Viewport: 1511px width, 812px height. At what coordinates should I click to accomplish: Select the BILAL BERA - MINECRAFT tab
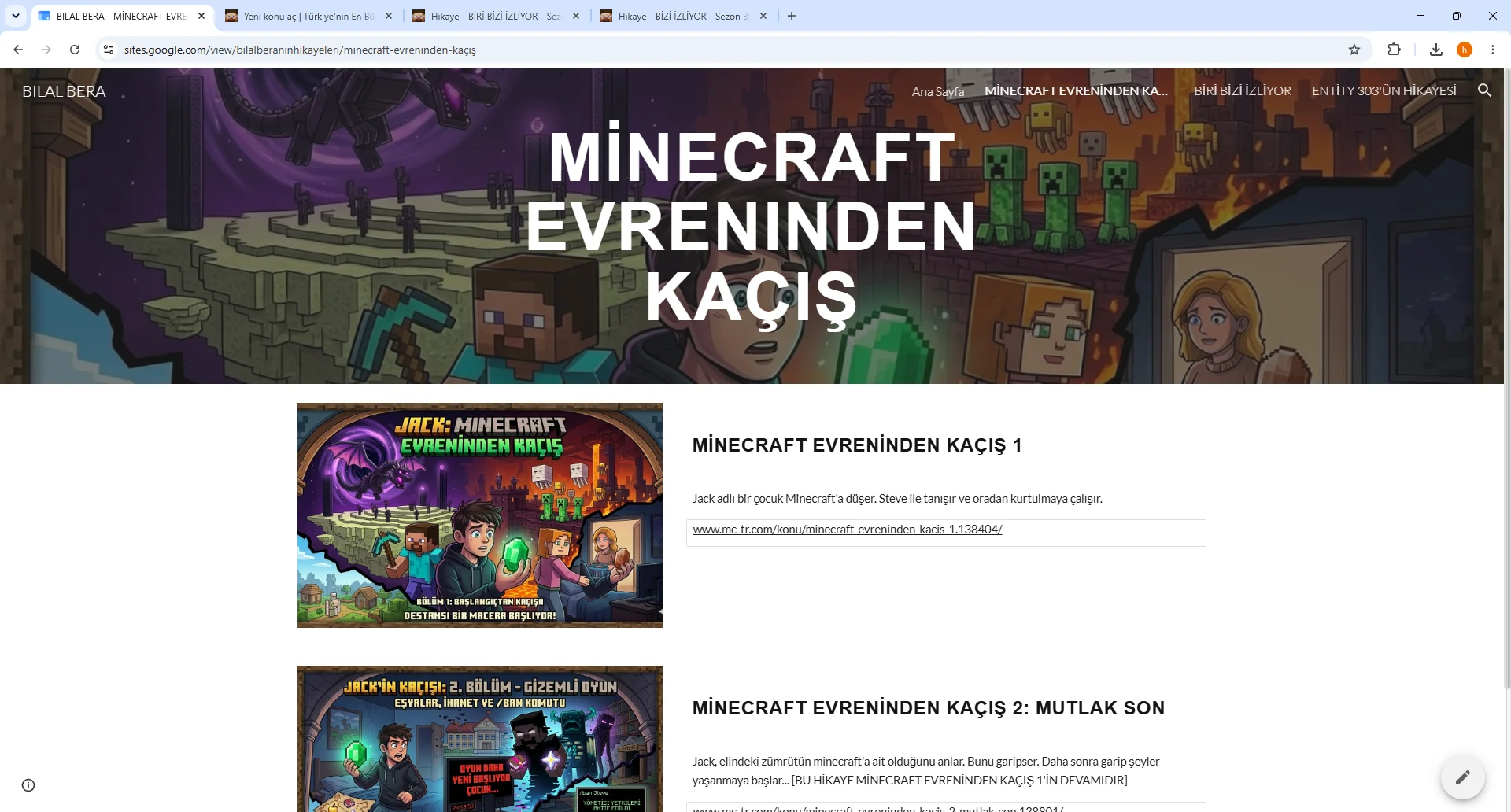(121, 16)
